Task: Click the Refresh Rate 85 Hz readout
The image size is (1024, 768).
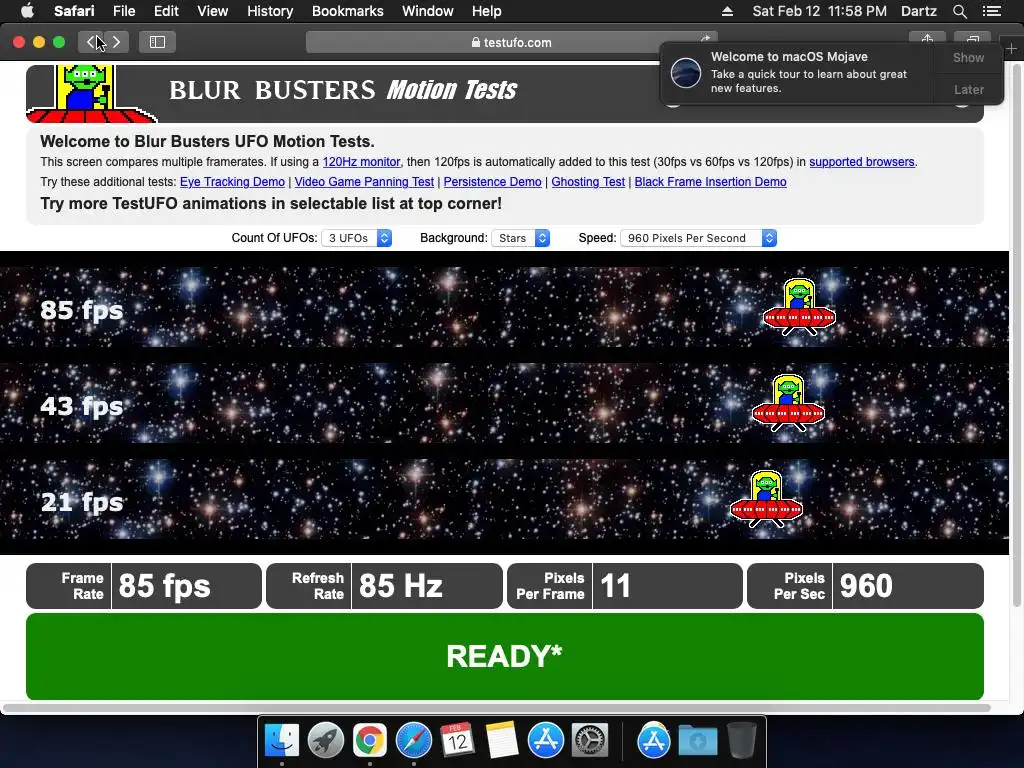Action: click(x=385, y=586)
